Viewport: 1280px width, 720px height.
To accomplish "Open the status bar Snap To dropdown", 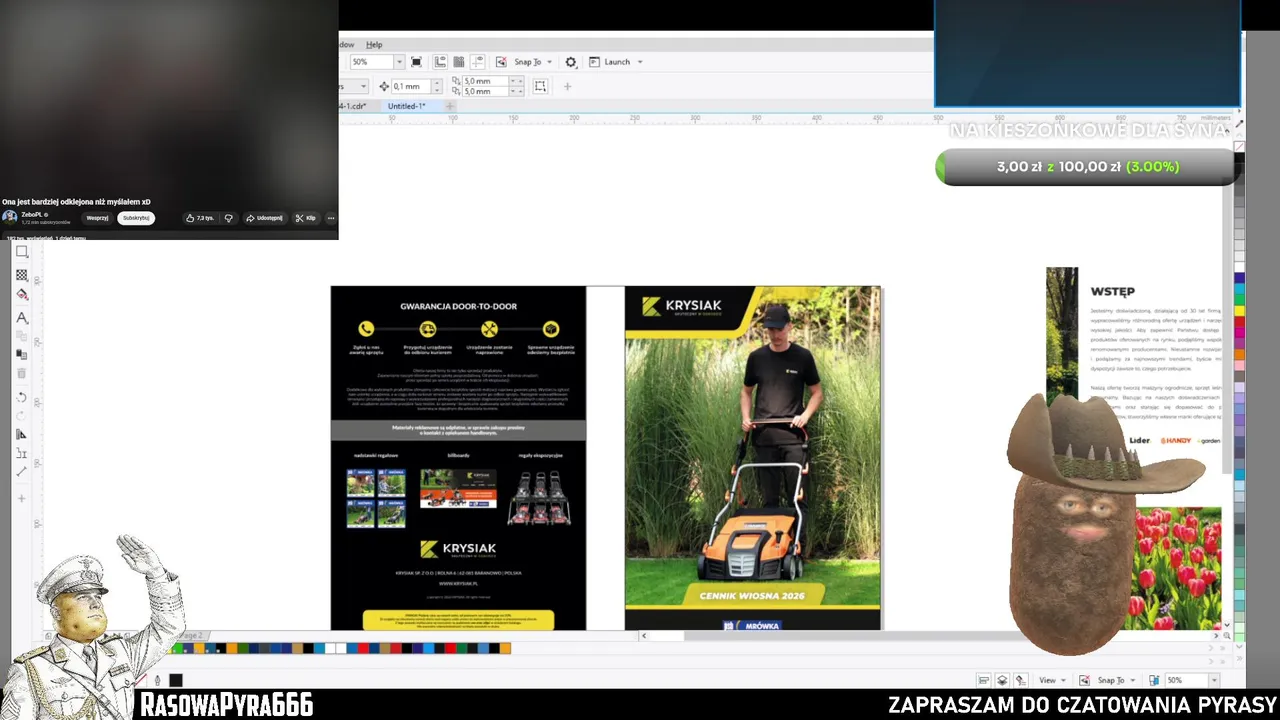I will tap(1115, 680).
